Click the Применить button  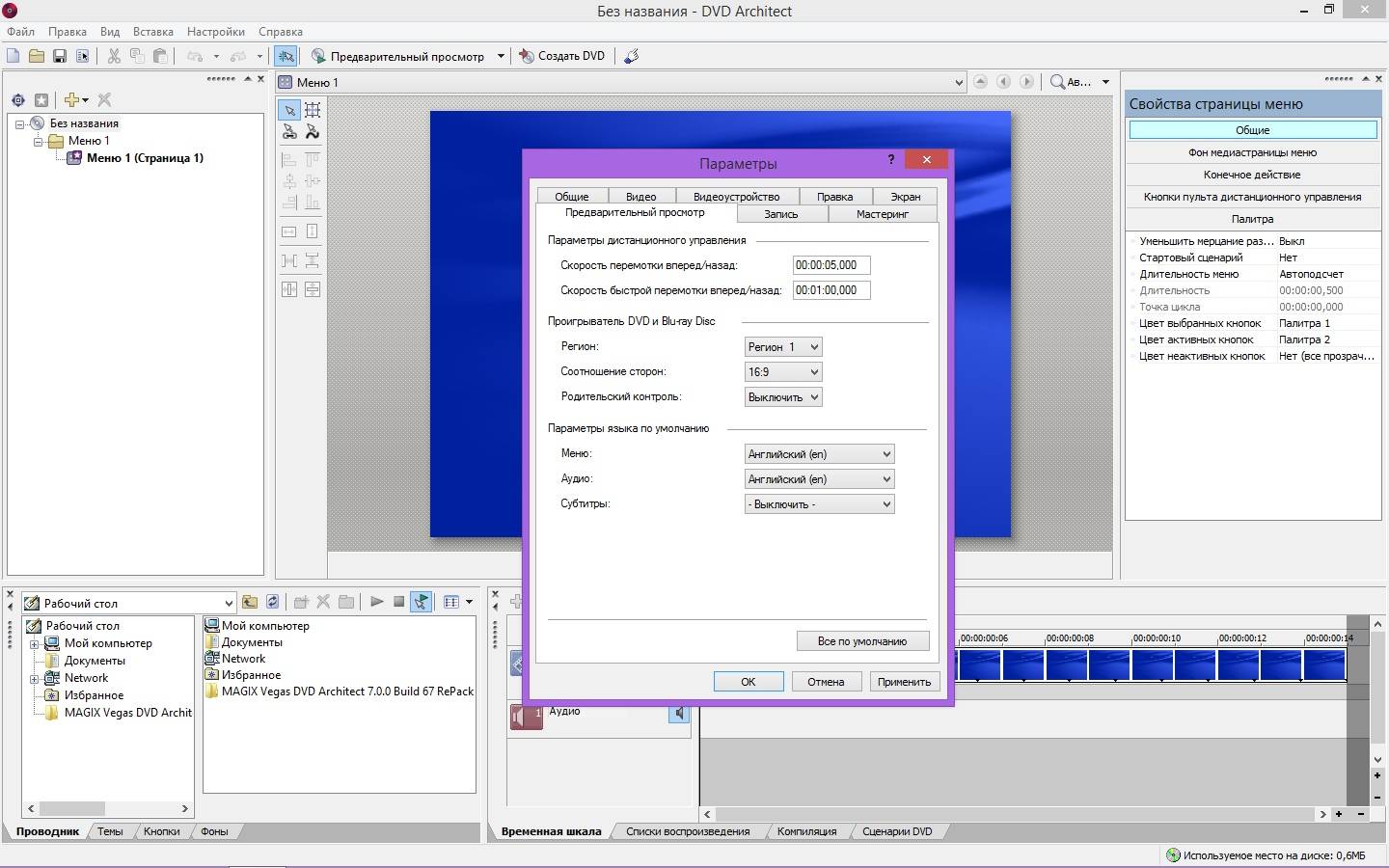click(904, 681)
